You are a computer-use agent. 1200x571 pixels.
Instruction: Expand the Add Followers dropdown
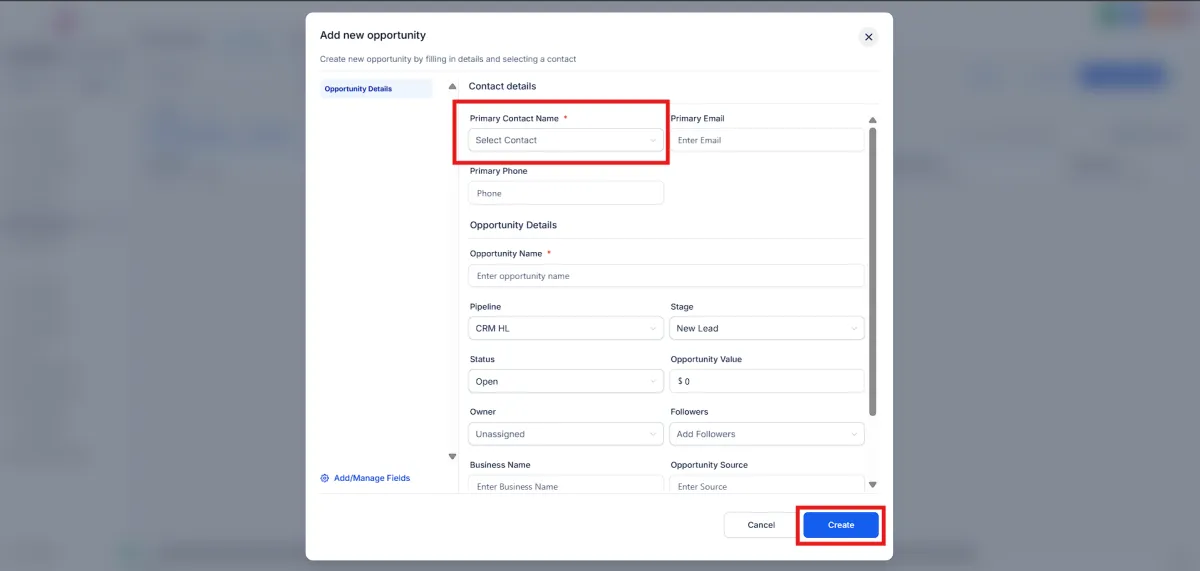(x=767, y=434)
